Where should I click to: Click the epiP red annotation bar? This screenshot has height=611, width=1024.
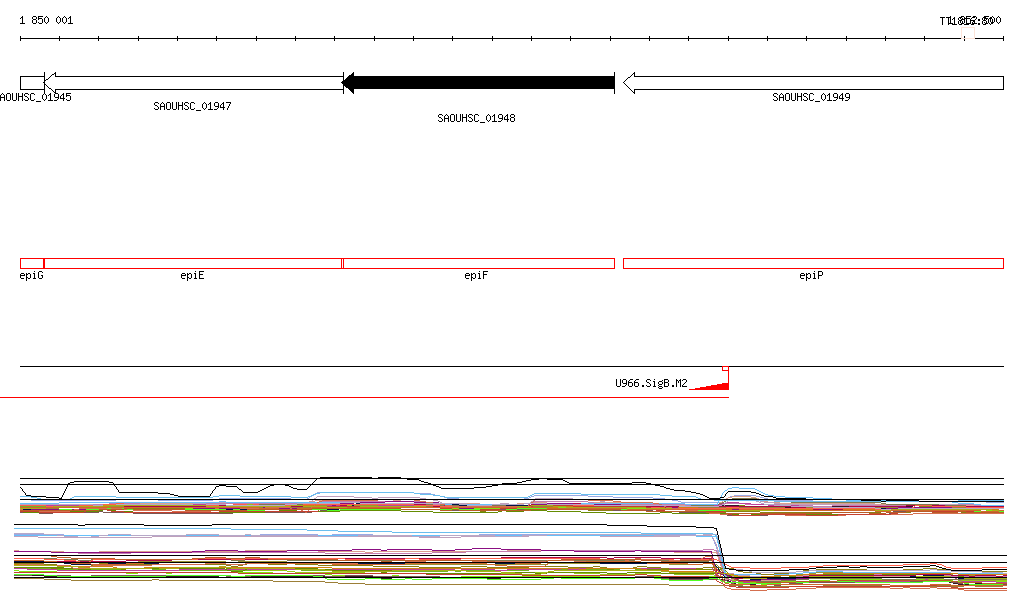tap(813, 264)
